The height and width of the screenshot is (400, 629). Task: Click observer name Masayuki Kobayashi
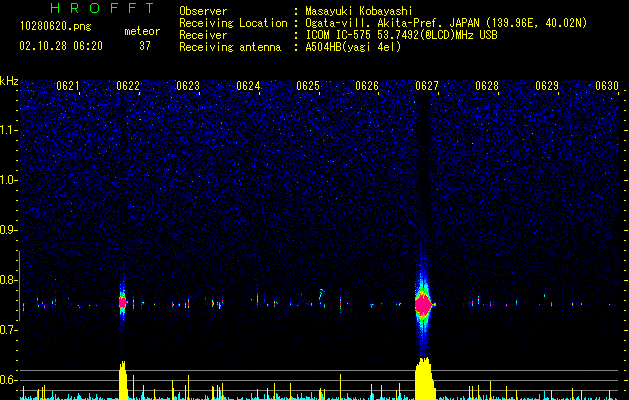click(x=359, y=12)
